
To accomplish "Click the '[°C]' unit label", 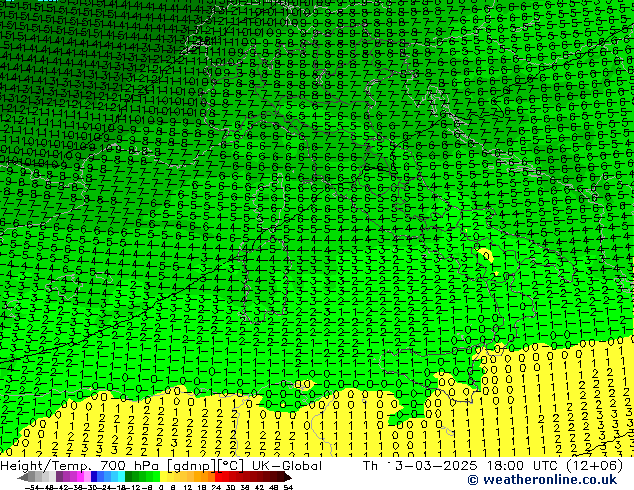I will pos(231,466).
